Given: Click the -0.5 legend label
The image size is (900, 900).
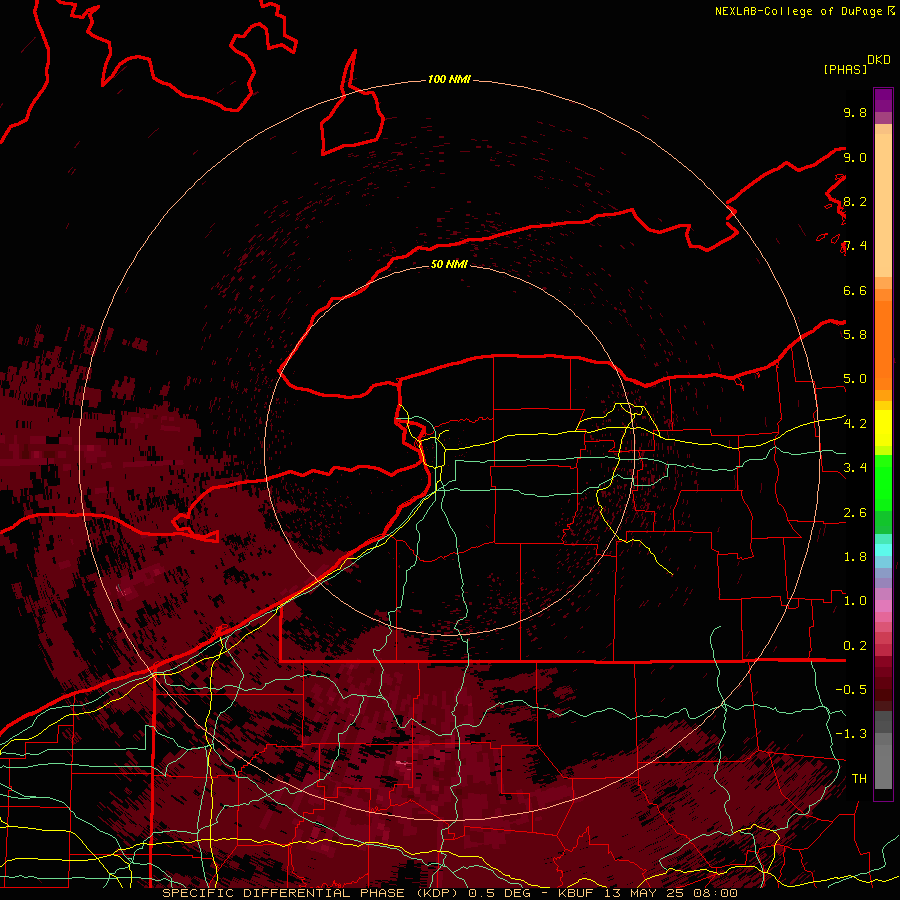Looking at the screenshot, I should tap(851, 690).
